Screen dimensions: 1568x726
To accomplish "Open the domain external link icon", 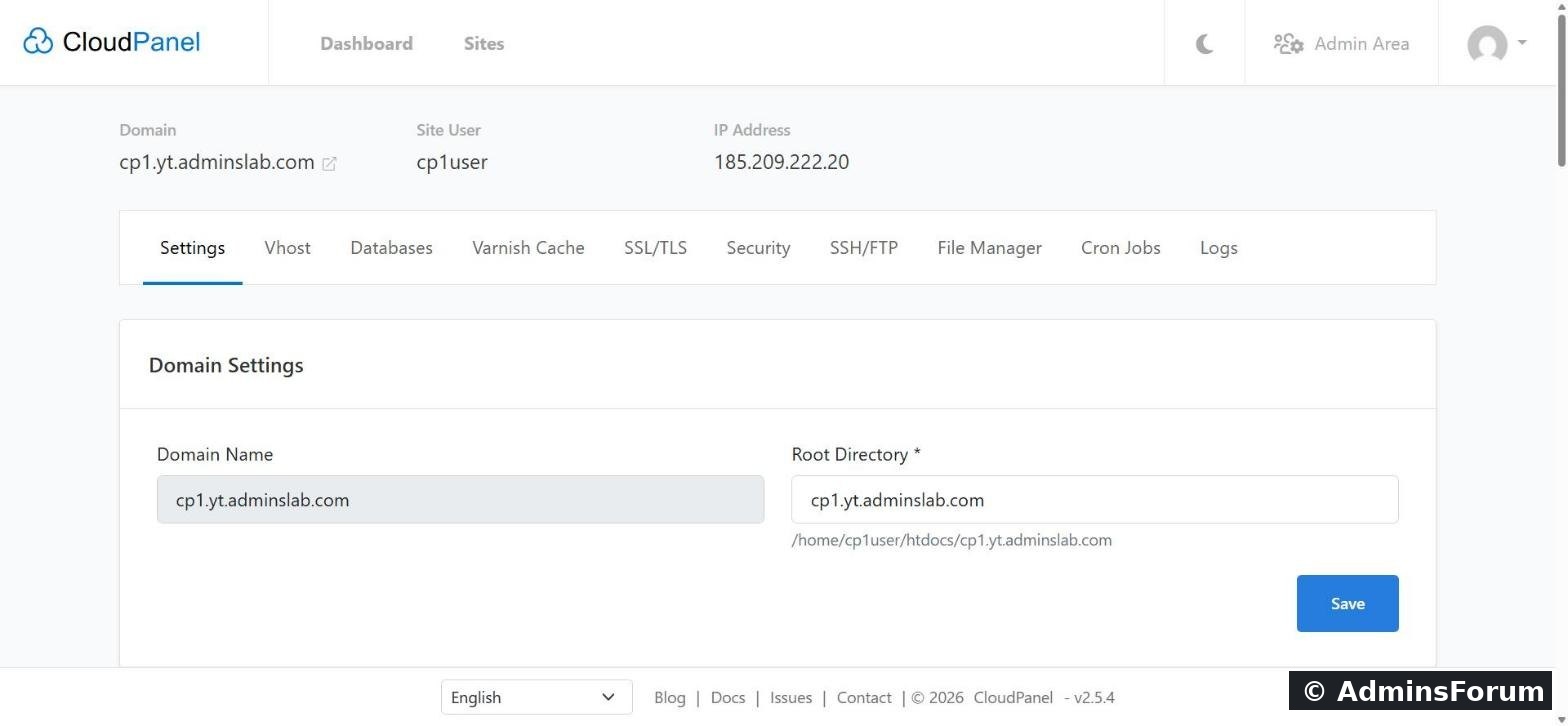I will point(329,163).
